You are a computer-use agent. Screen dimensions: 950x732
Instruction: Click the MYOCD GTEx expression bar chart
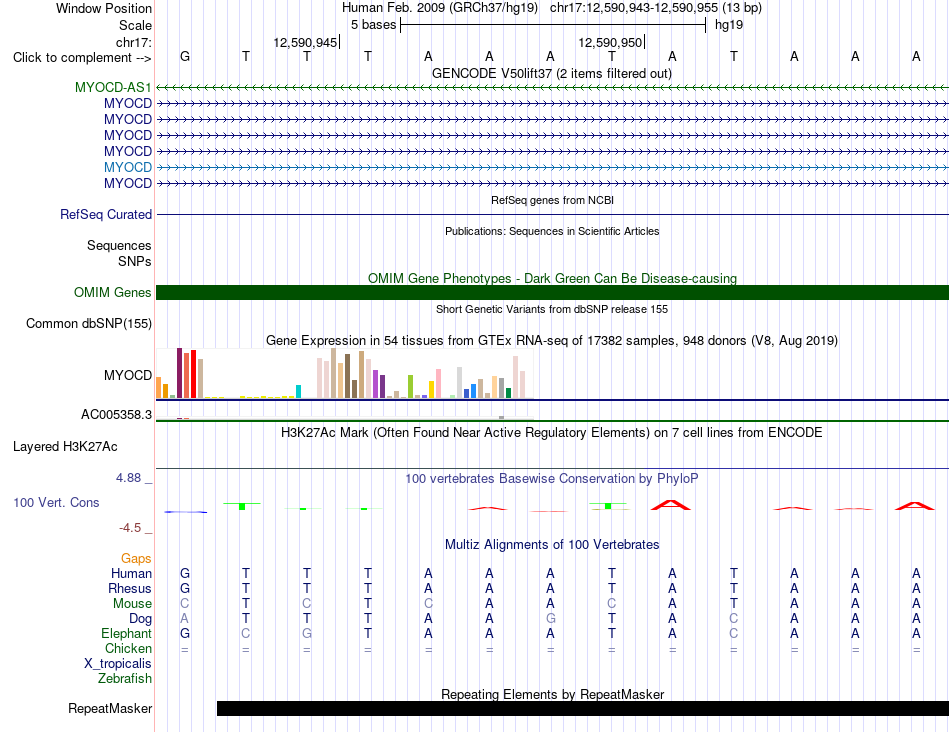click(x=344, y=373)
